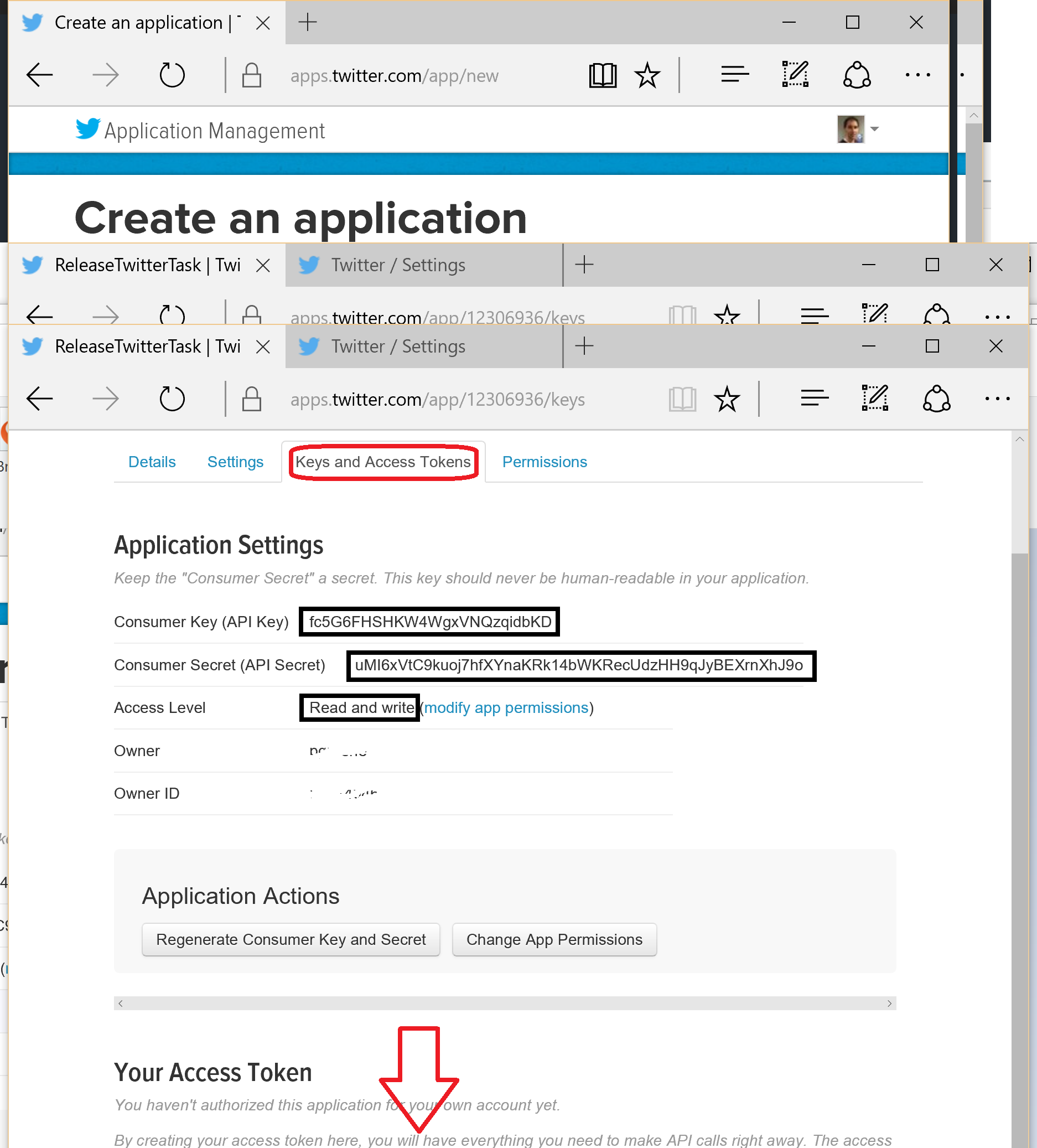Favorite the apps.twitter.com/app/new page
Image resolution: width=1037 pixels, height=1148 pixels.
tap(647, 75)
